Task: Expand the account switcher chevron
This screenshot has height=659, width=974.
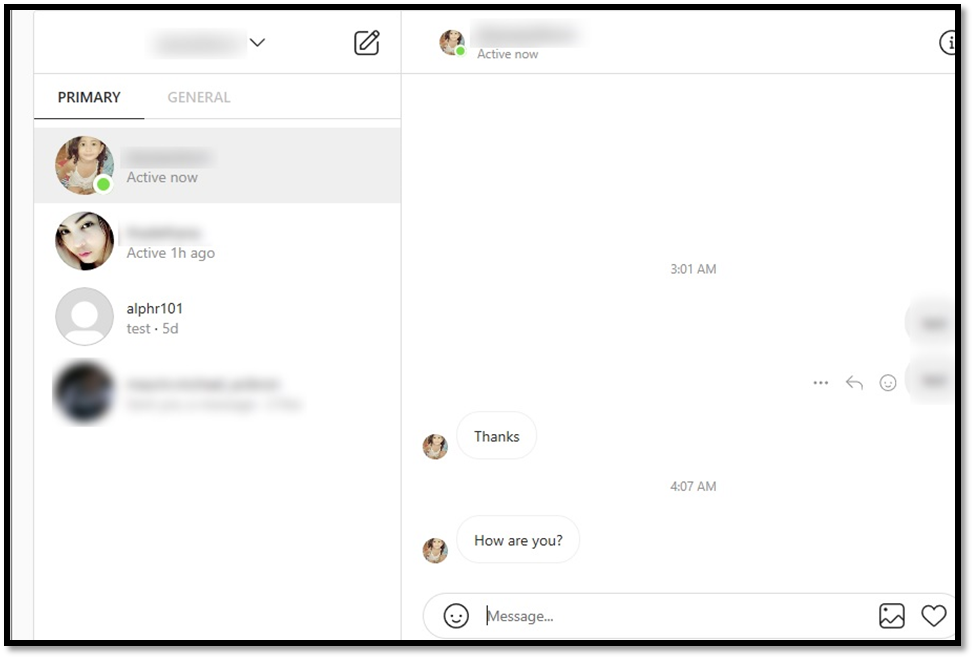Action: [x=257, y=42]
